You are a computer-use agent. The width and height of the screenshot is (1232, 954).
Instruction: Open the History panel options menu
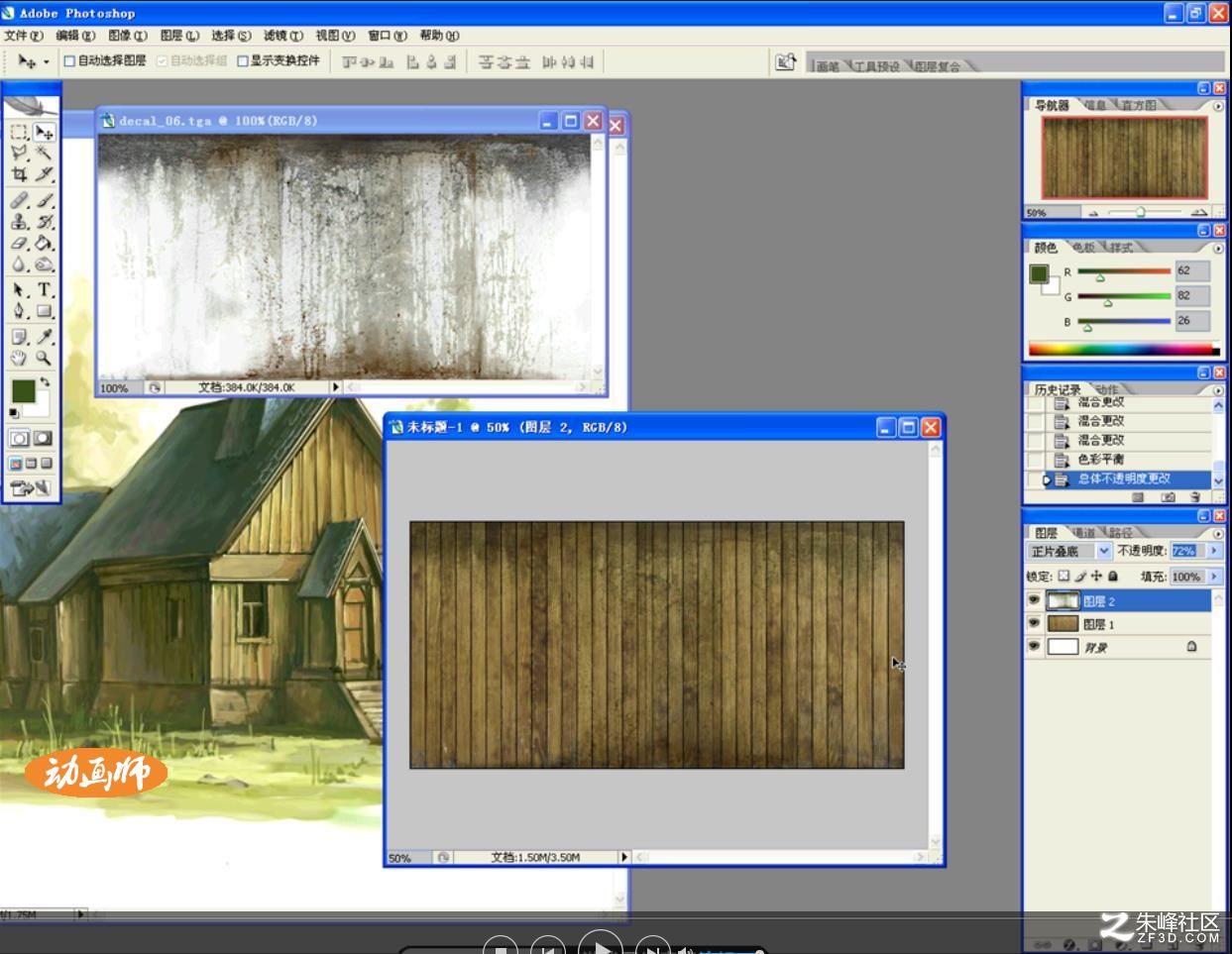pyautogui.click(x=1218, y=390)
